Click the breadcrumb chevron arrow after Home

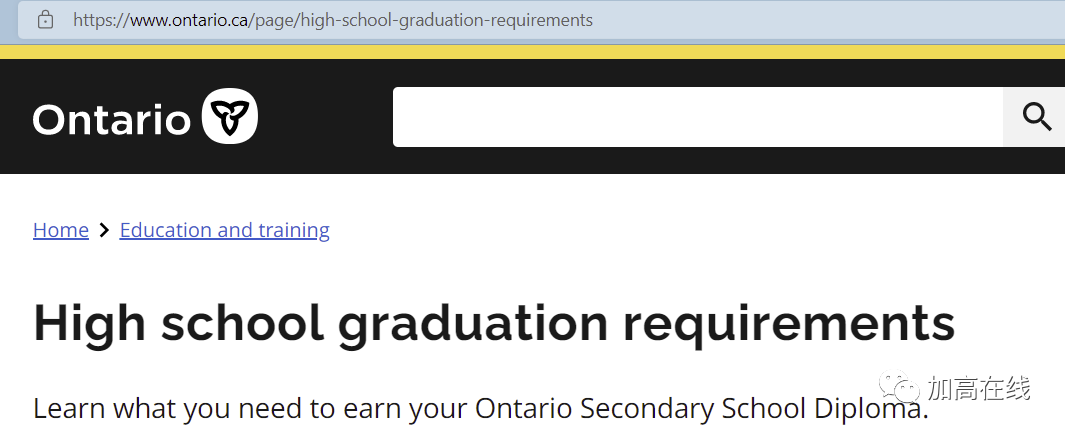104,230
